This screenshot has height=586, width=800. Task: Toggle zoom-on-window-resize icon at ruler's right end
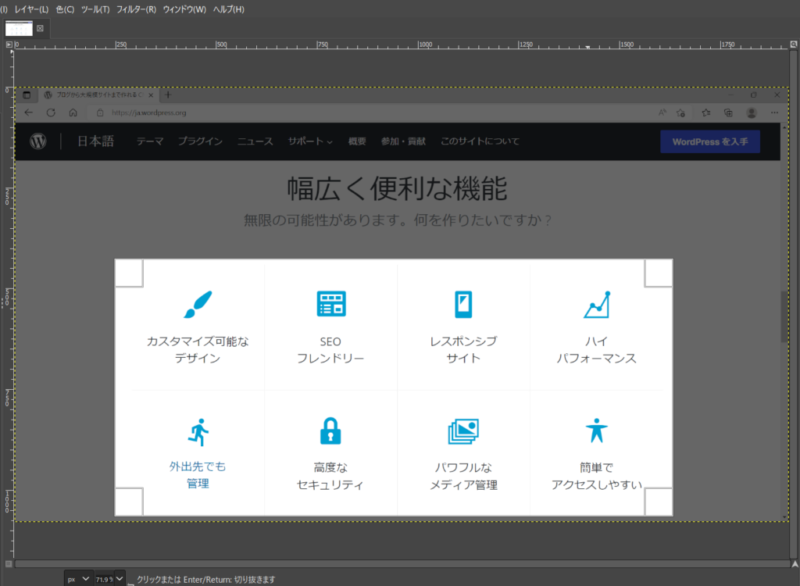[x=793, y=44]
